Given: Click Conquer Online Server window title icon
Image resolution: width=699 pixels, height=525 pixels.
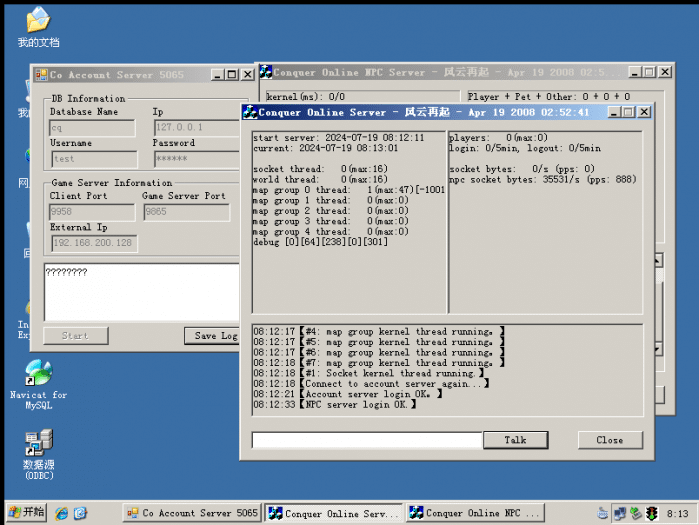Looking at the screenshot, I should coord(250,112).
